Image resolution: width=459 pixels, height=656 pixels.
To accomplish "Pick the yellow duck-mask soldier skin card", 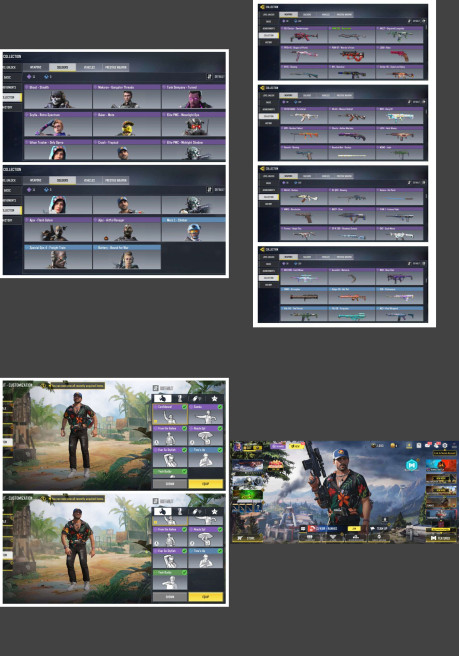I will [127, 124].
